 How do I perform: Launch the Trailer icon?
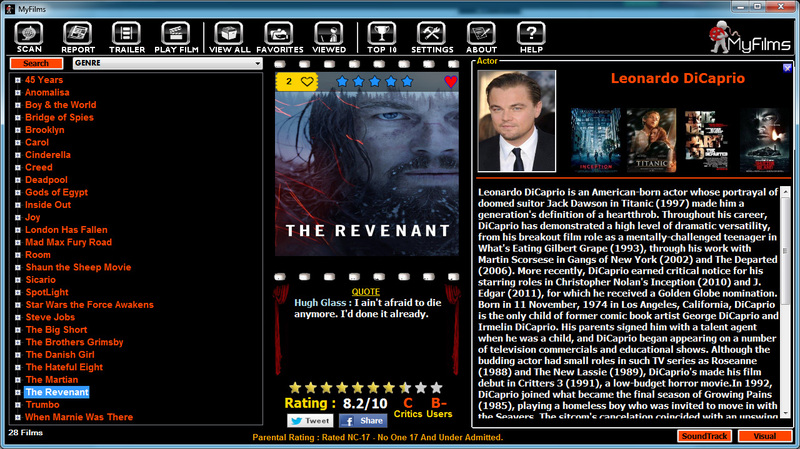coord(127,37)
